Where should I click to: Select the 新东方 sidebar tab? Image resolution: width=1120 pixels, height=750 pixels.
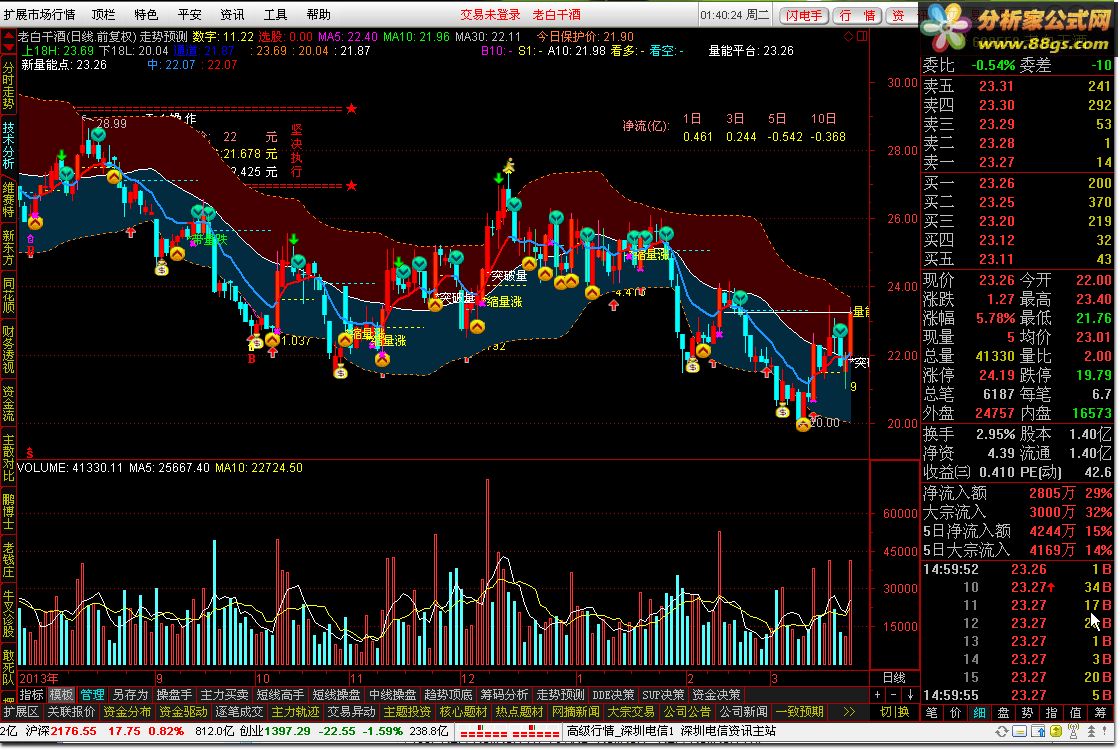pos(8,247)
